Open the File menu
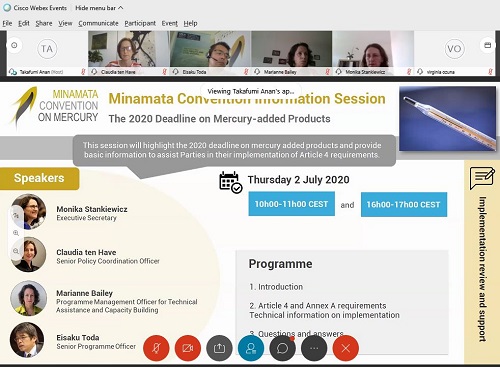The image size is (500, 367). click(7, 23)
